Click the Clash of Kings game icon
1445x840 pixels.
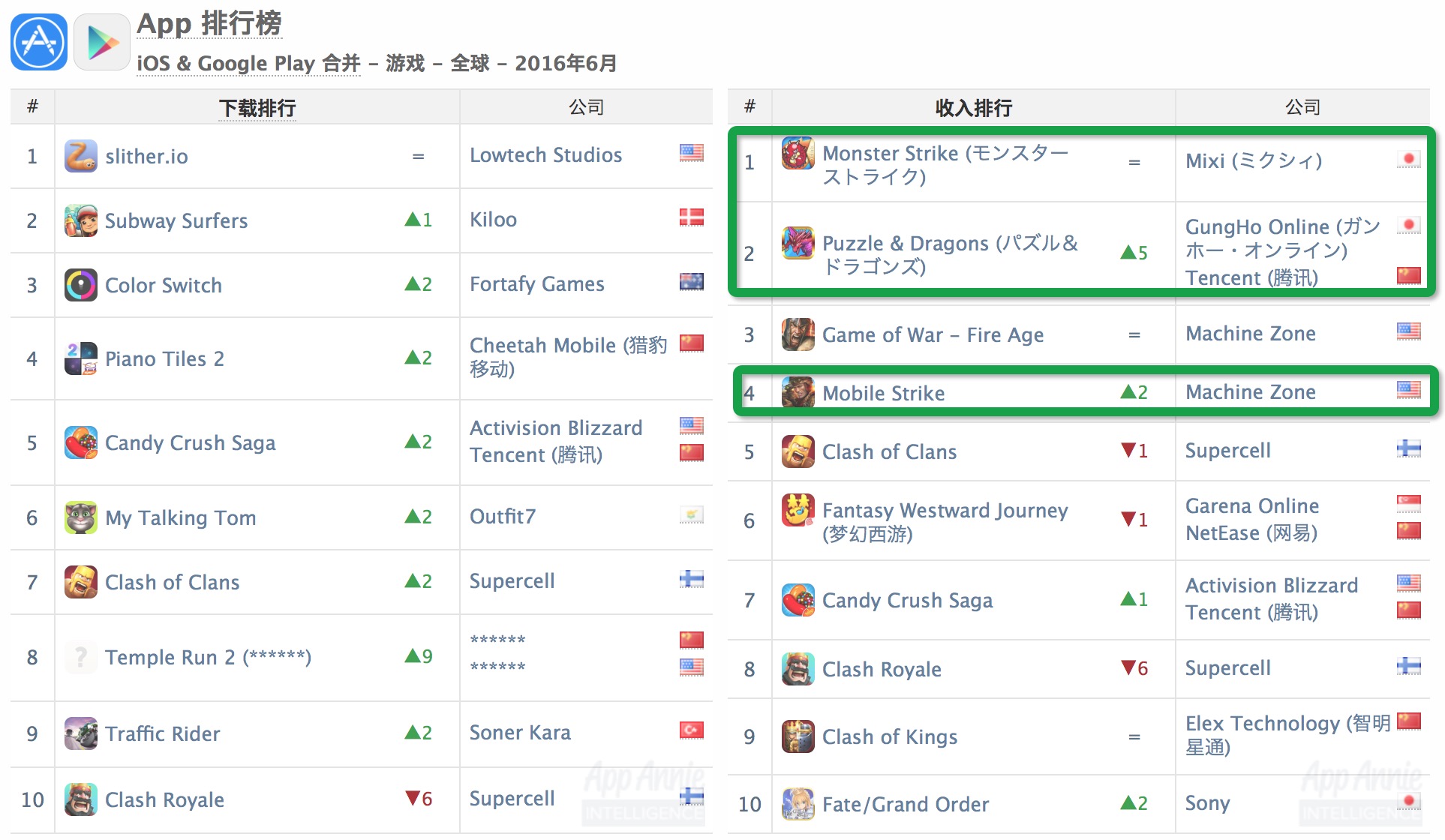798,736
